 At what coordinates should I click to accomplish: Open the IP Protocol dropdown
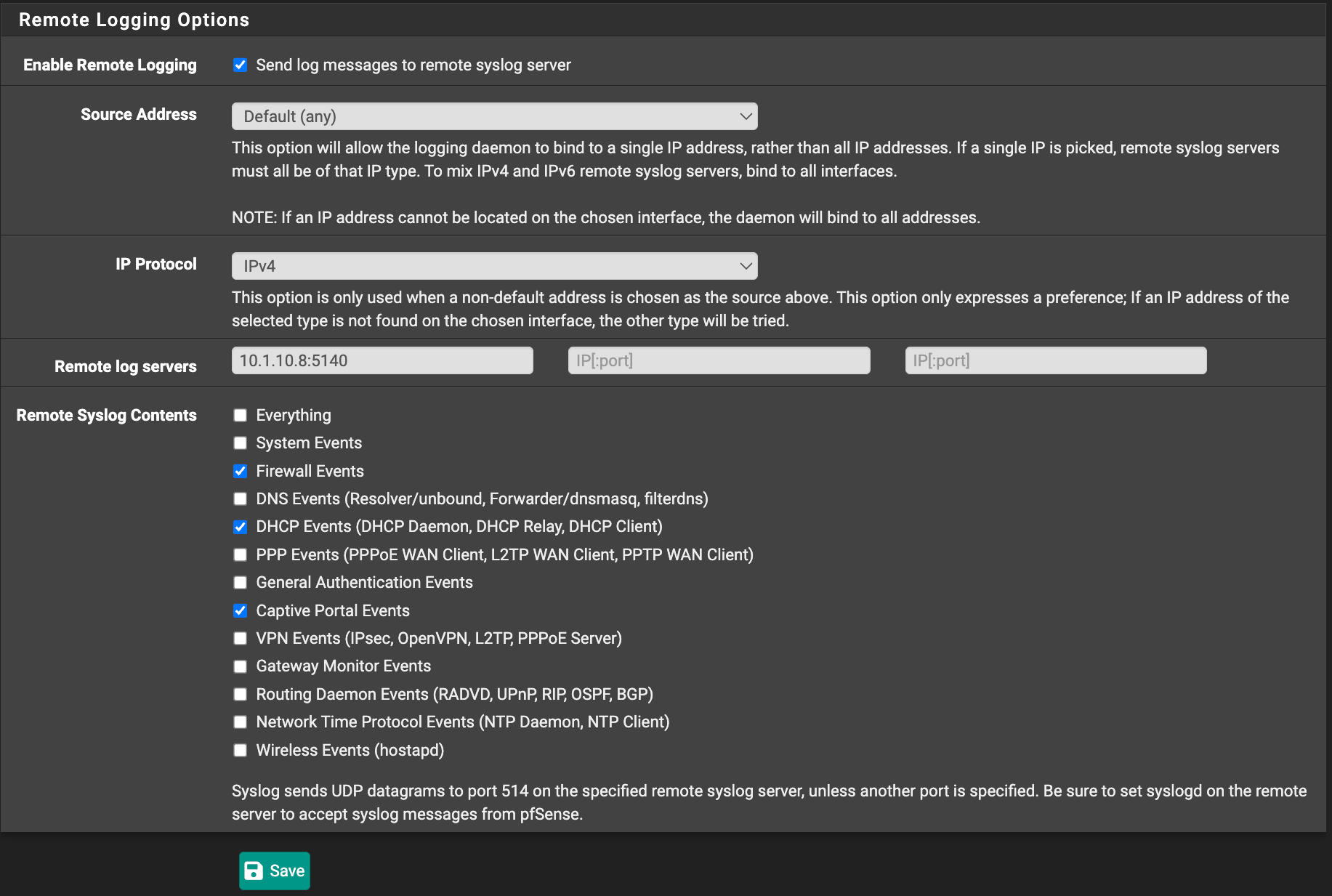(x=494, y=266)
